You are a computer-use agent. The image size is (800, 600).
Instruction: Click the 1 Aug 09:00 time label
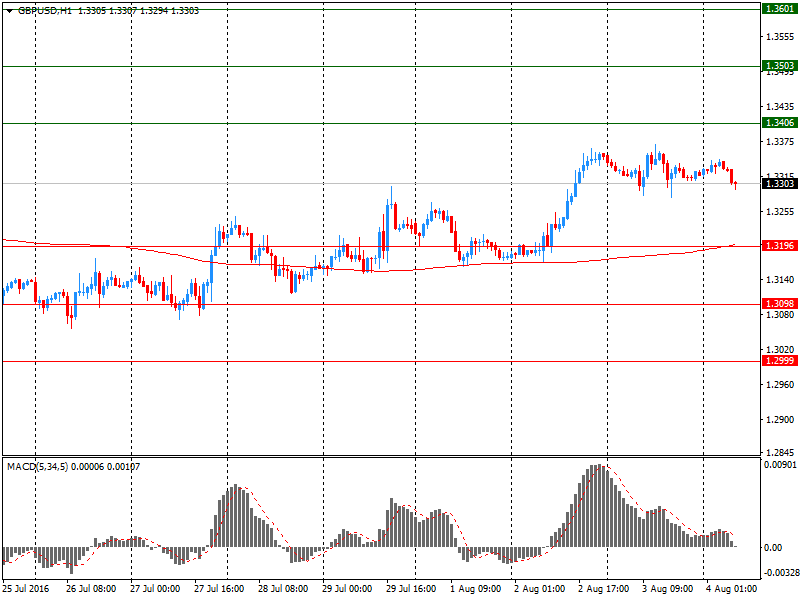point(476,588)
